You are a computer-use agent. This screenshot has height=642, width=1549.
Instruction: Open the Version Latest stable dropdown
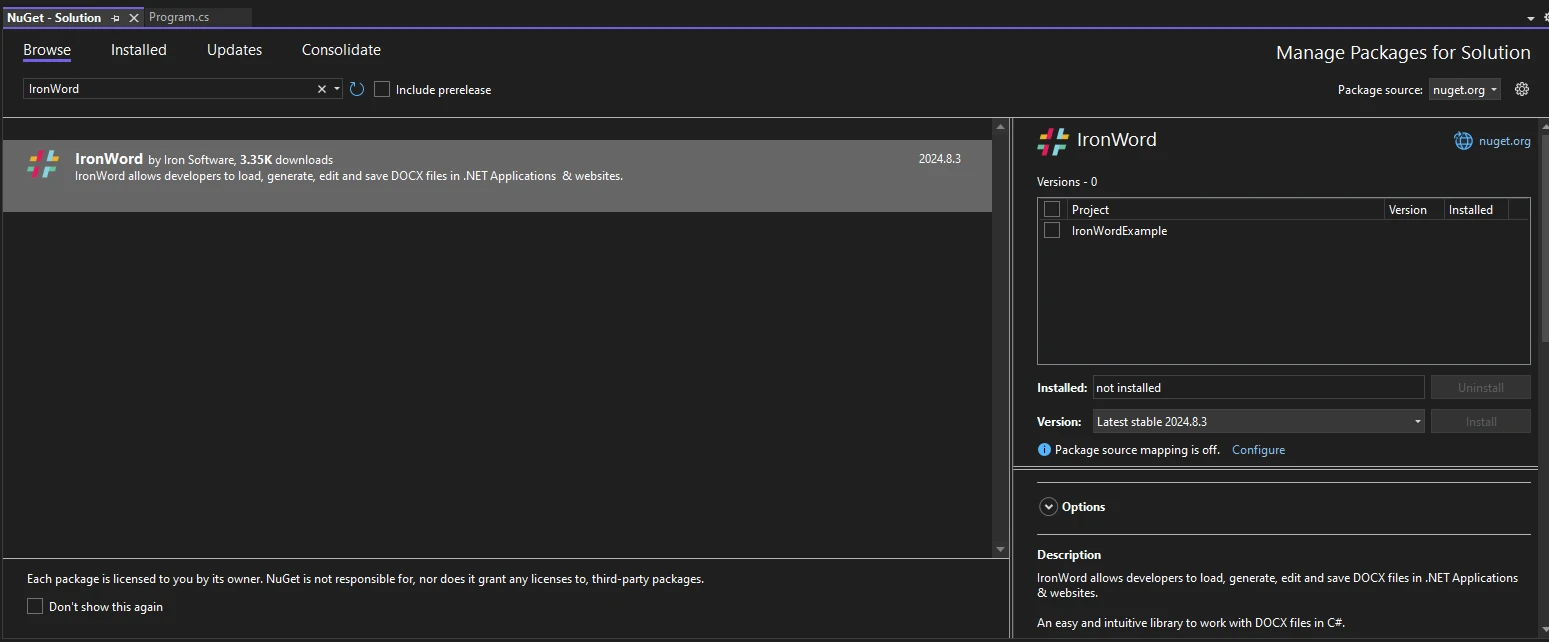tap(1259, 422)
